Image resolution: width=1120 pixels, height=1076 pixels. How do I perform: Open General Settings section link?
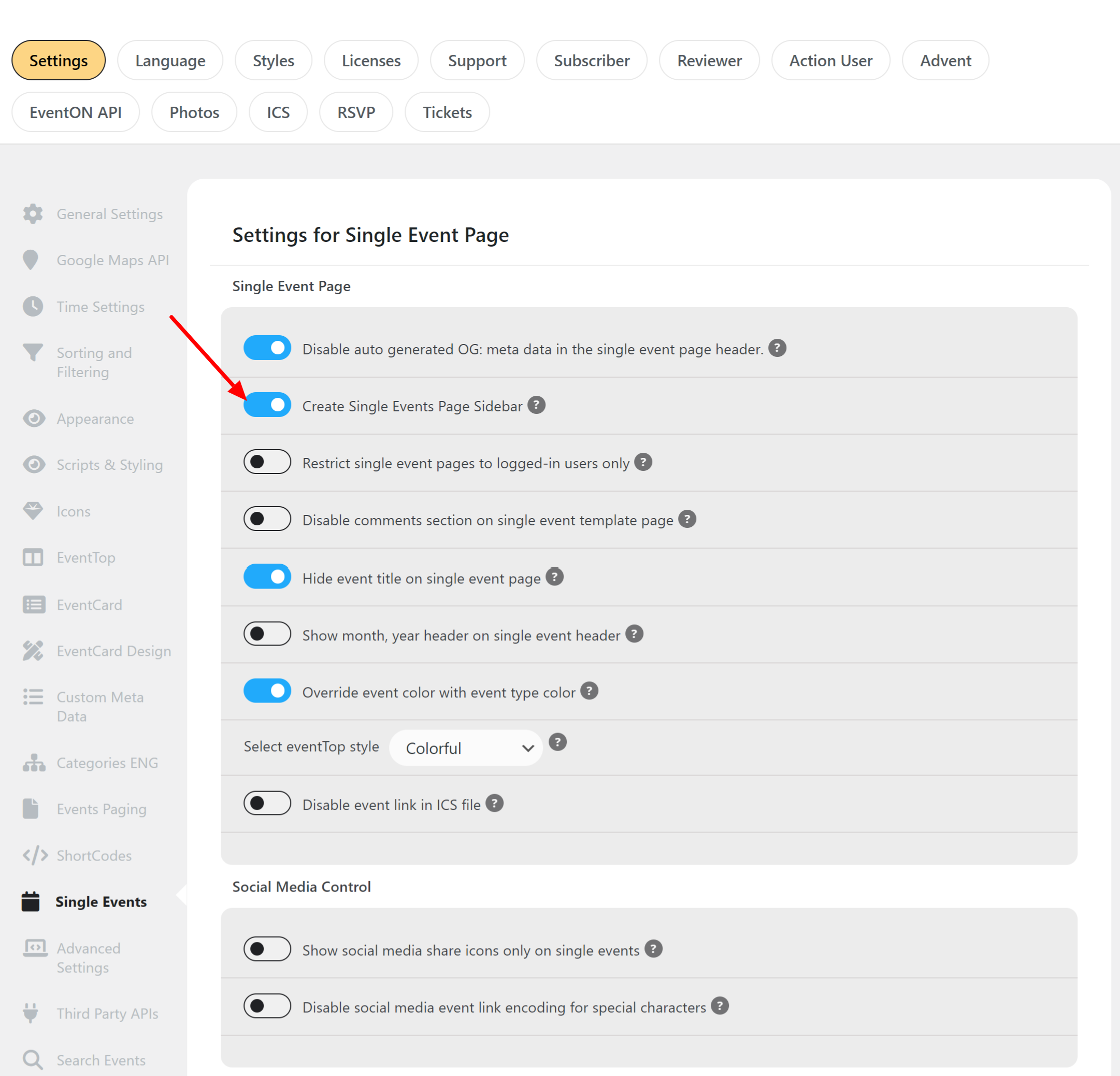point(110,214)
